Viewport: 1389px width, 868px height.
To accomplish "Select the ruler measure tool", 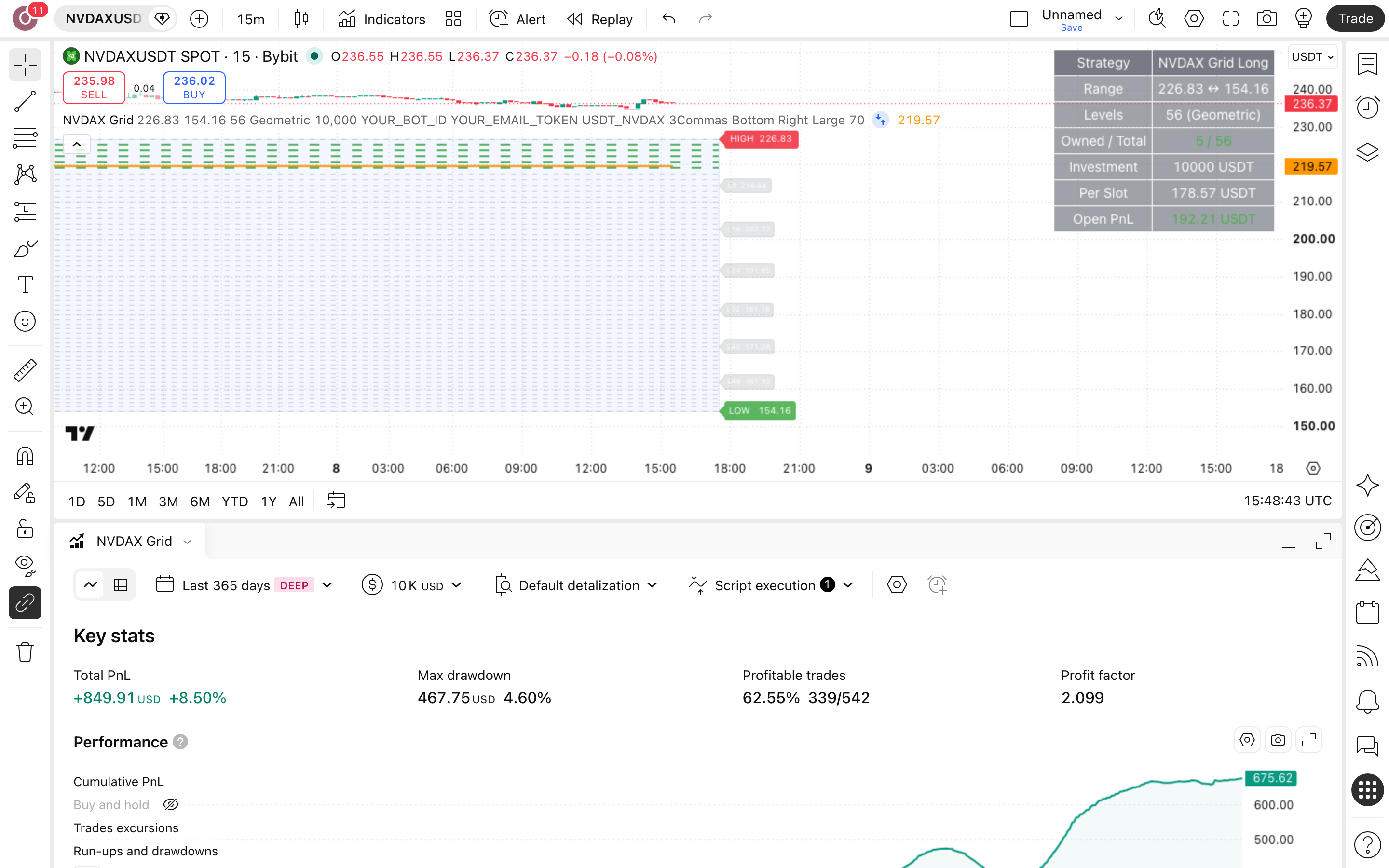I will 25,370.
